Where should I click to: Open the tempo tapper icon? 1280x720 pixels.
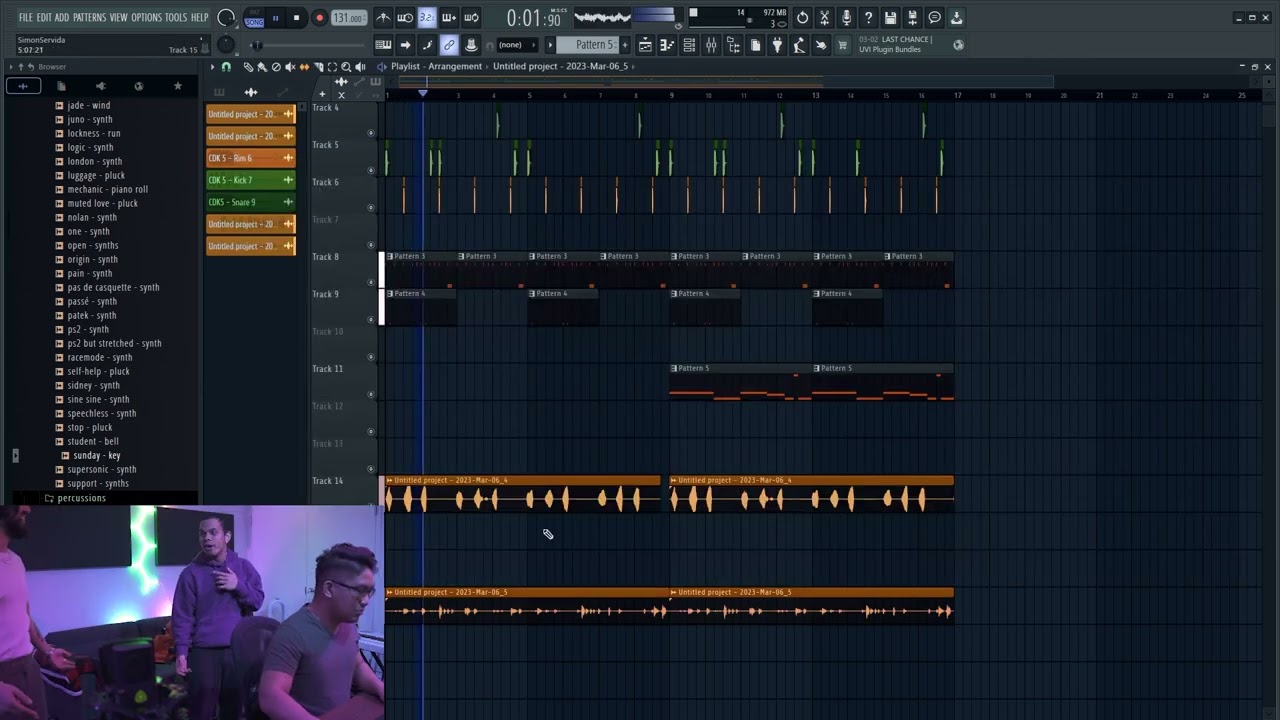[x=799, y=45]
